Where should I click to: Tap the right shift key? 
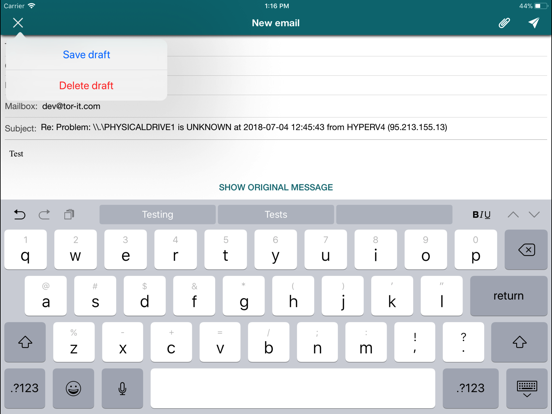519,342
